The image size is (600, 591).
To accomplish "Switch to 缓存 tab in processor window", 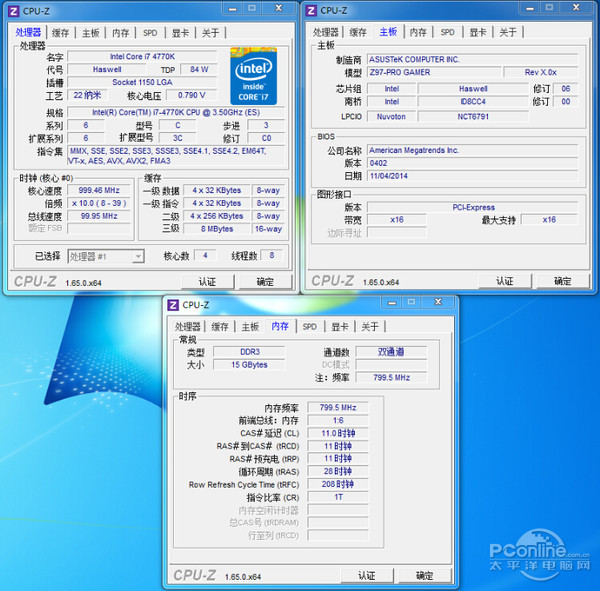I will tap(60, 33).
